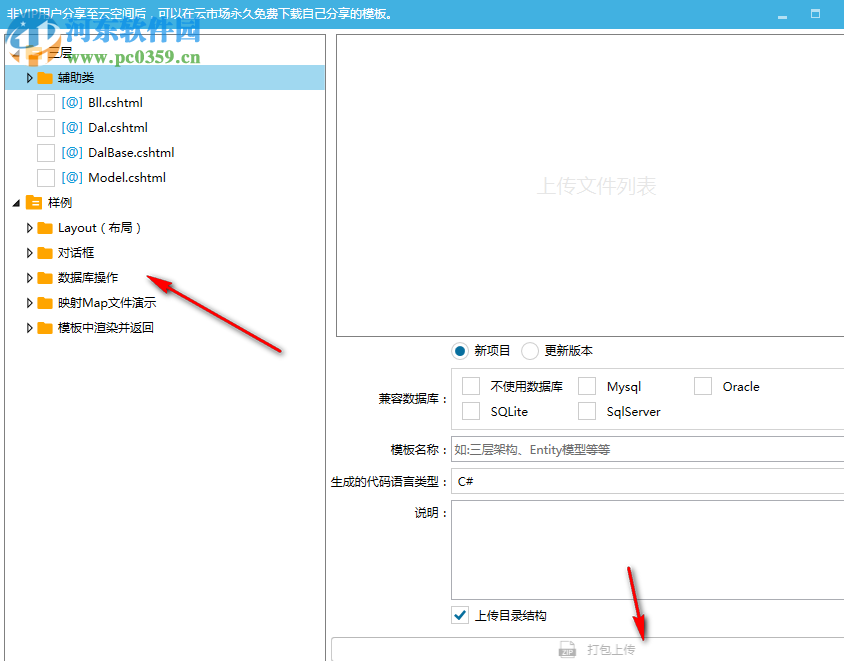Screen dimensions: 844x661
Task: Click the [@] icon beside Dal.cshtml
Action: 72,128
